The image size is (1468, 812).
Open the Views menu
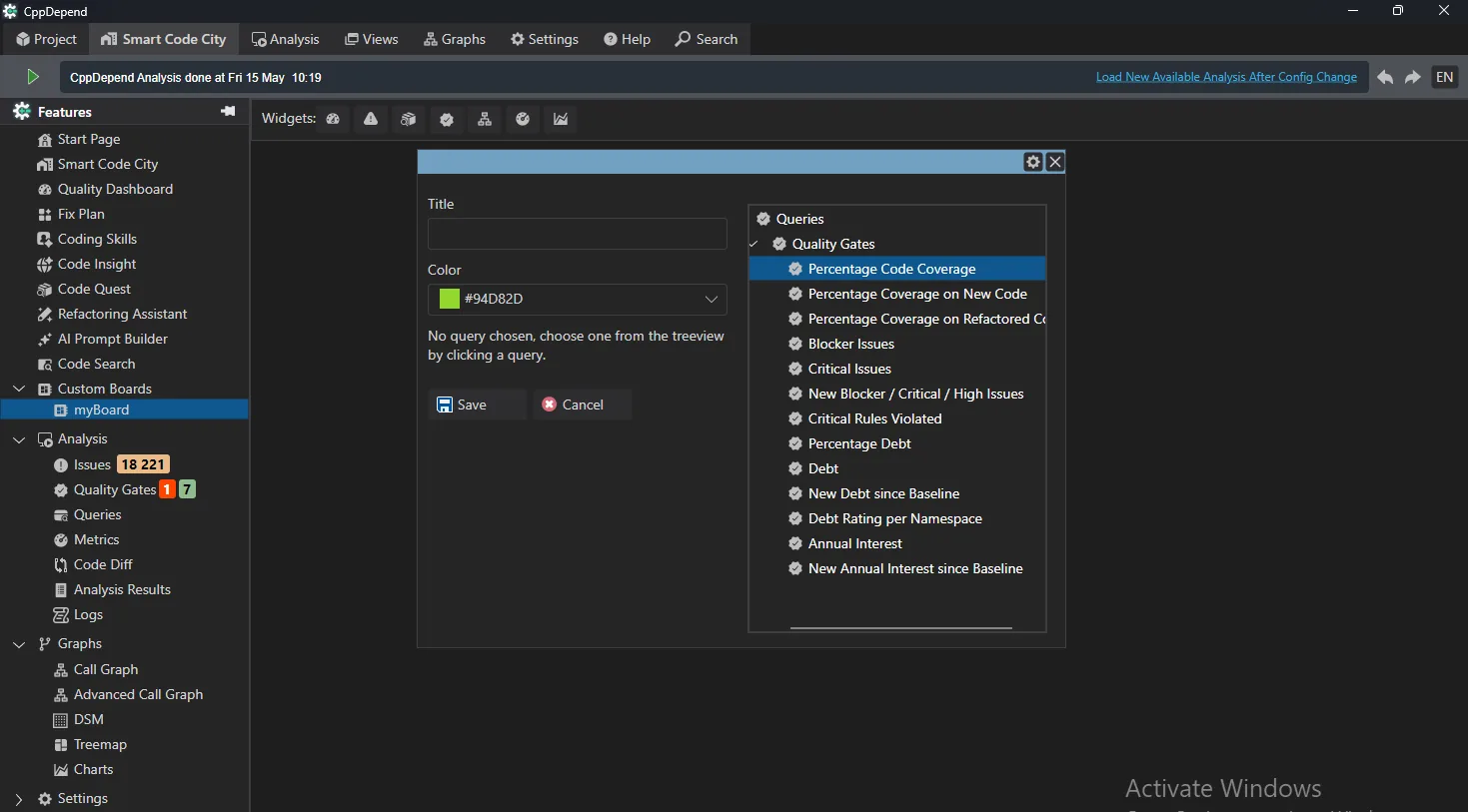coord(372,39)
